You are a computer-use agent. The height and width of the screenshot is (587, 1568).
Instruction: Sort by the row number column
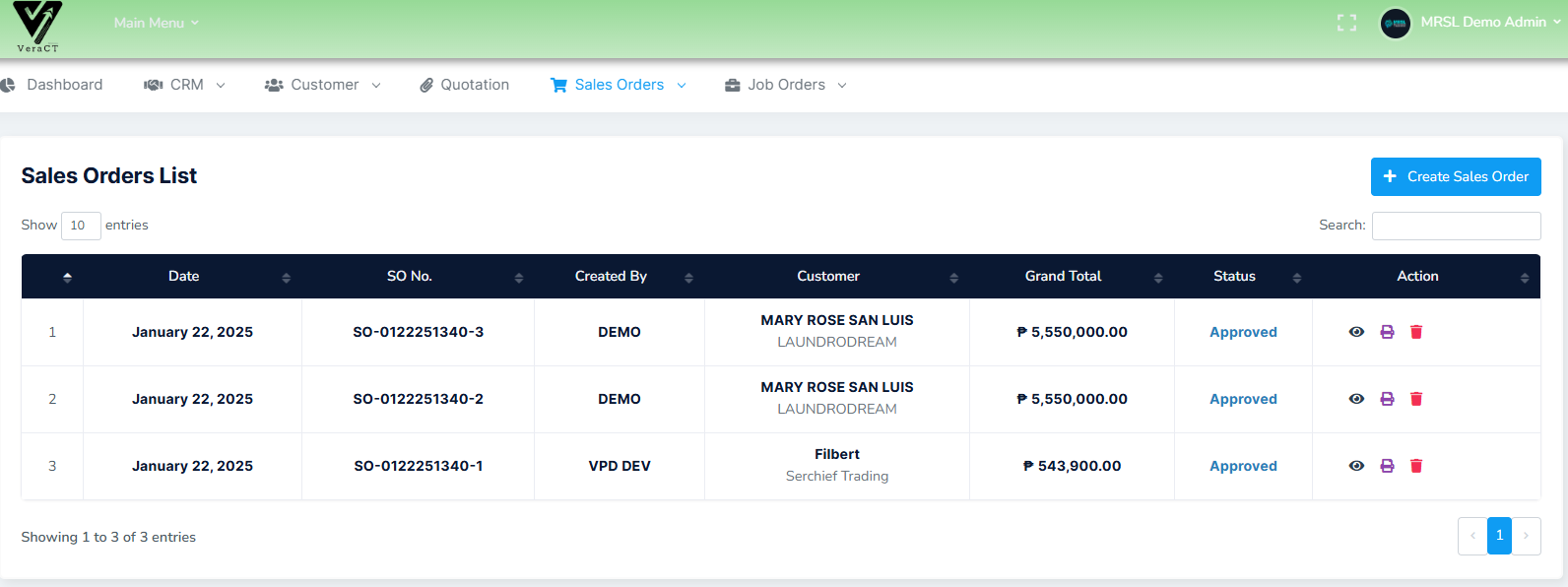(x=52, y=277)
